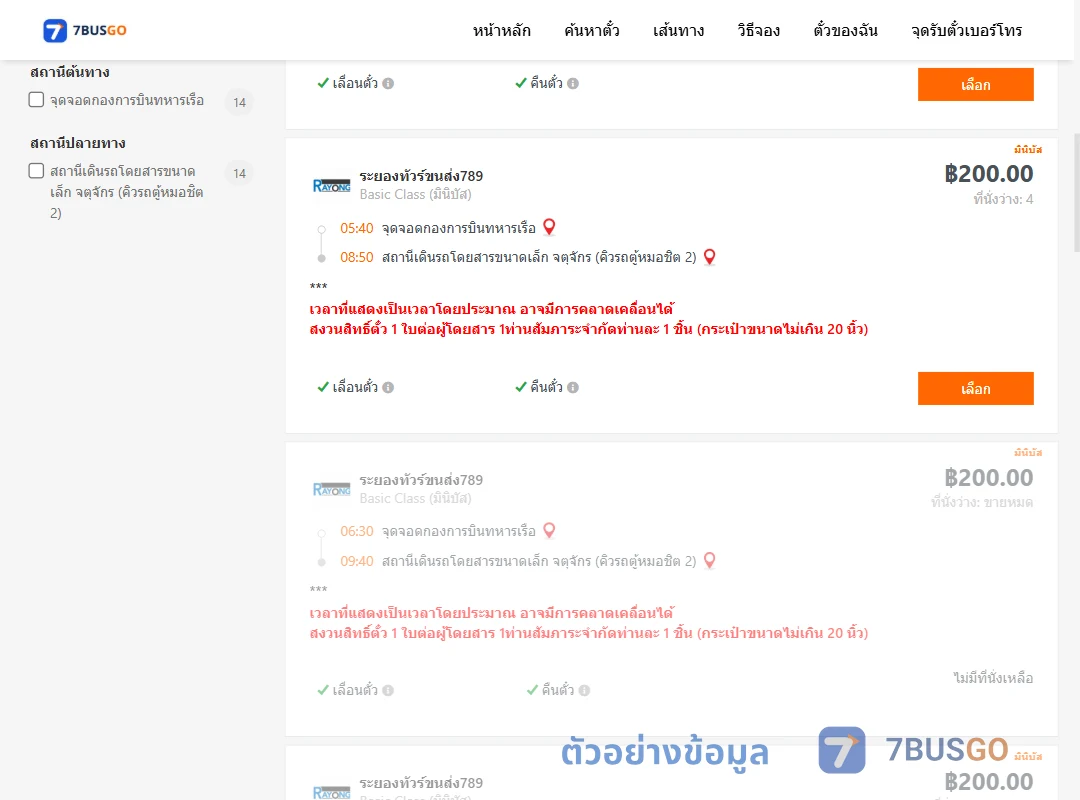Check the destination station จตุจักร filter checkbox
Image resolution: width=1080 pixels, height=800 pixels.
point(37,171)
